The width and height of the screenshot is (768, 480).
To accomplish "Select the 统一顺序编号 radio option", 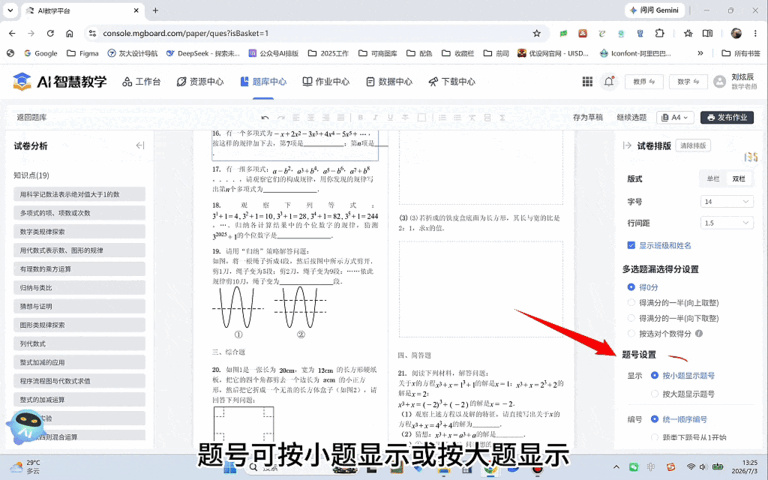I will click(x=654, y=419).
